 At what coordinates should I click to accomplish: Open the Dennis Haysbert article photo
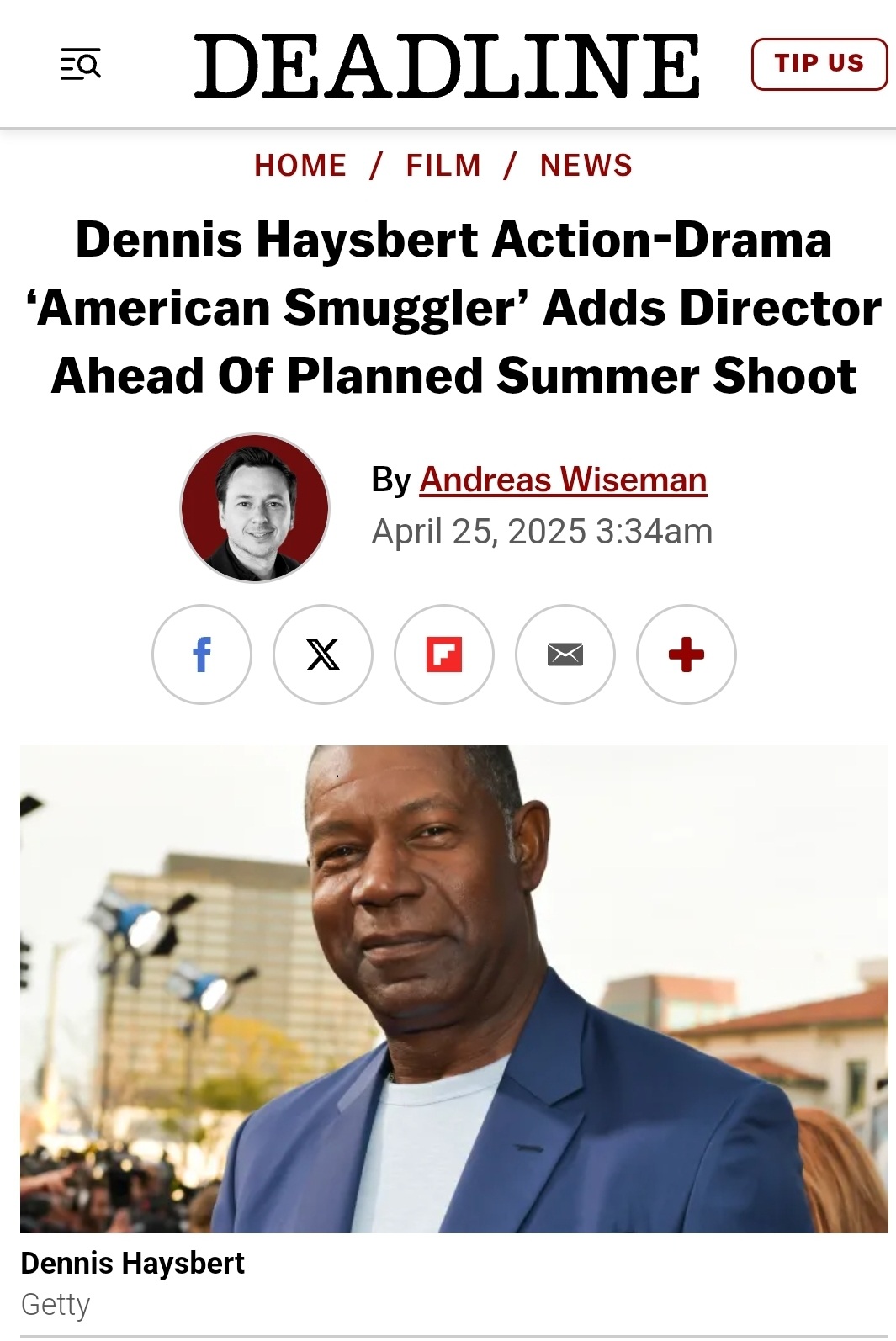click(454, 989)
